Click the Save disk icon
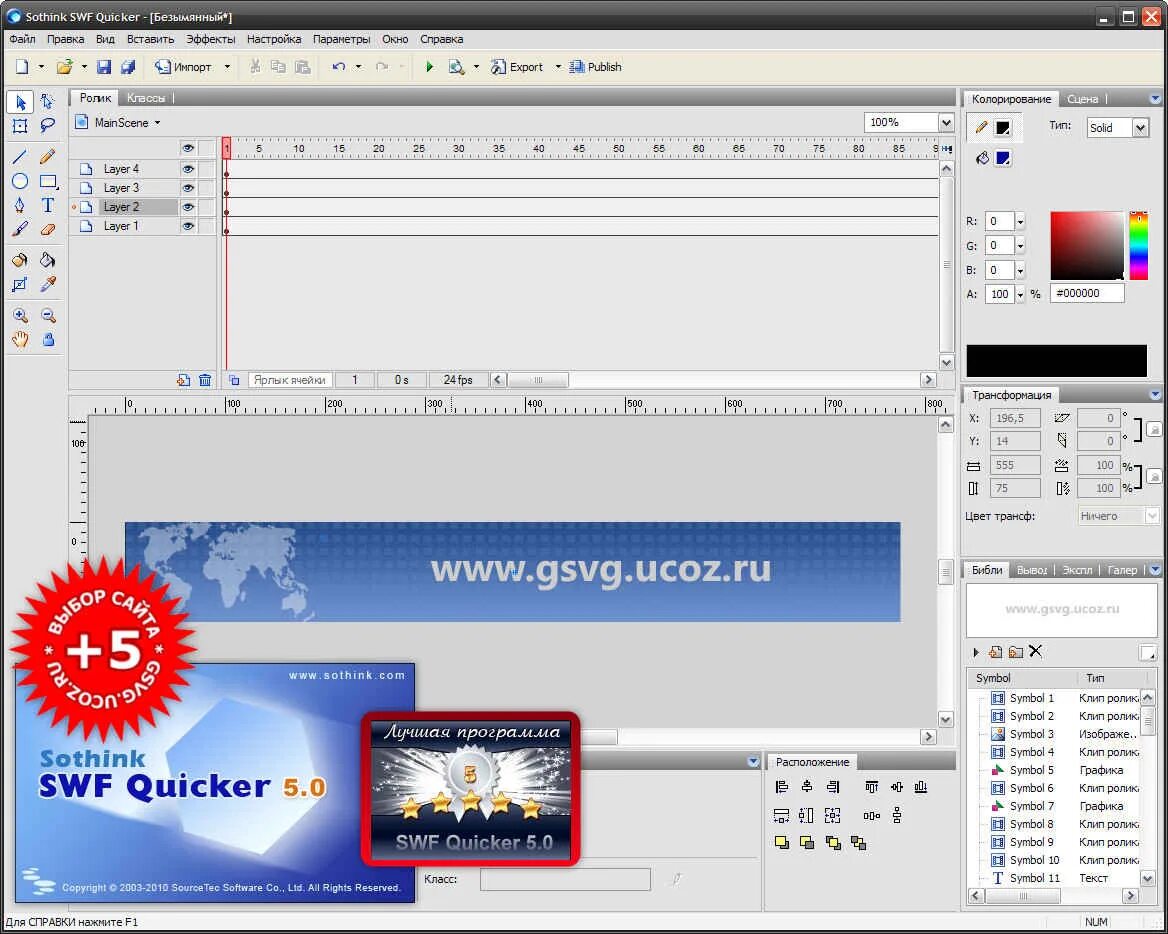The width and height of the screenshot is (1168, 934). [104, 67]
